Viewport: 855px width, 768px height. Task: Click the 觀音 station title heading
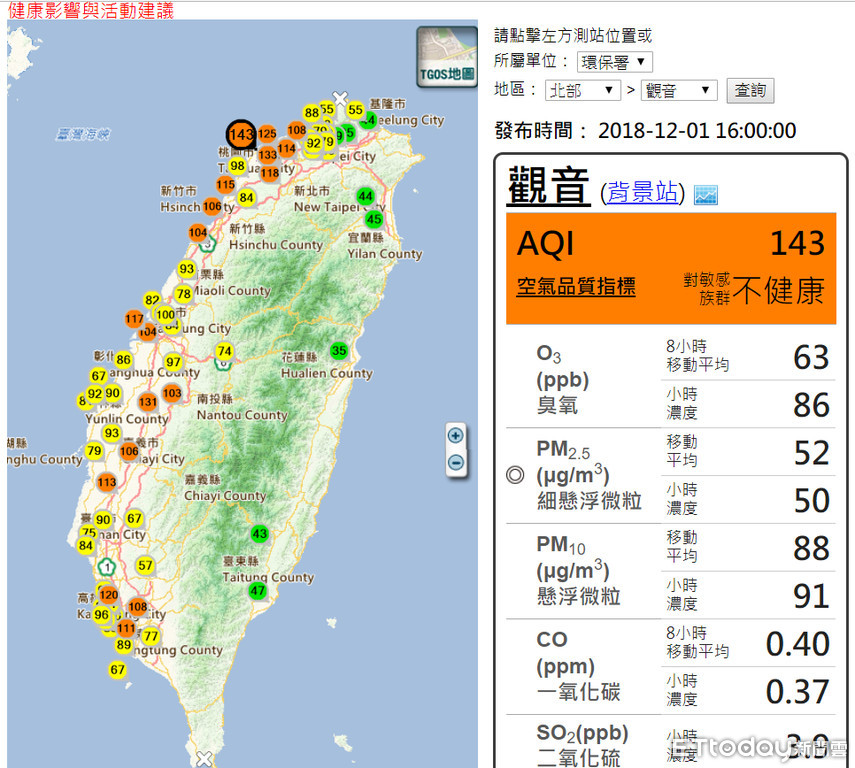pyautogui.click(x=548, y=186)
